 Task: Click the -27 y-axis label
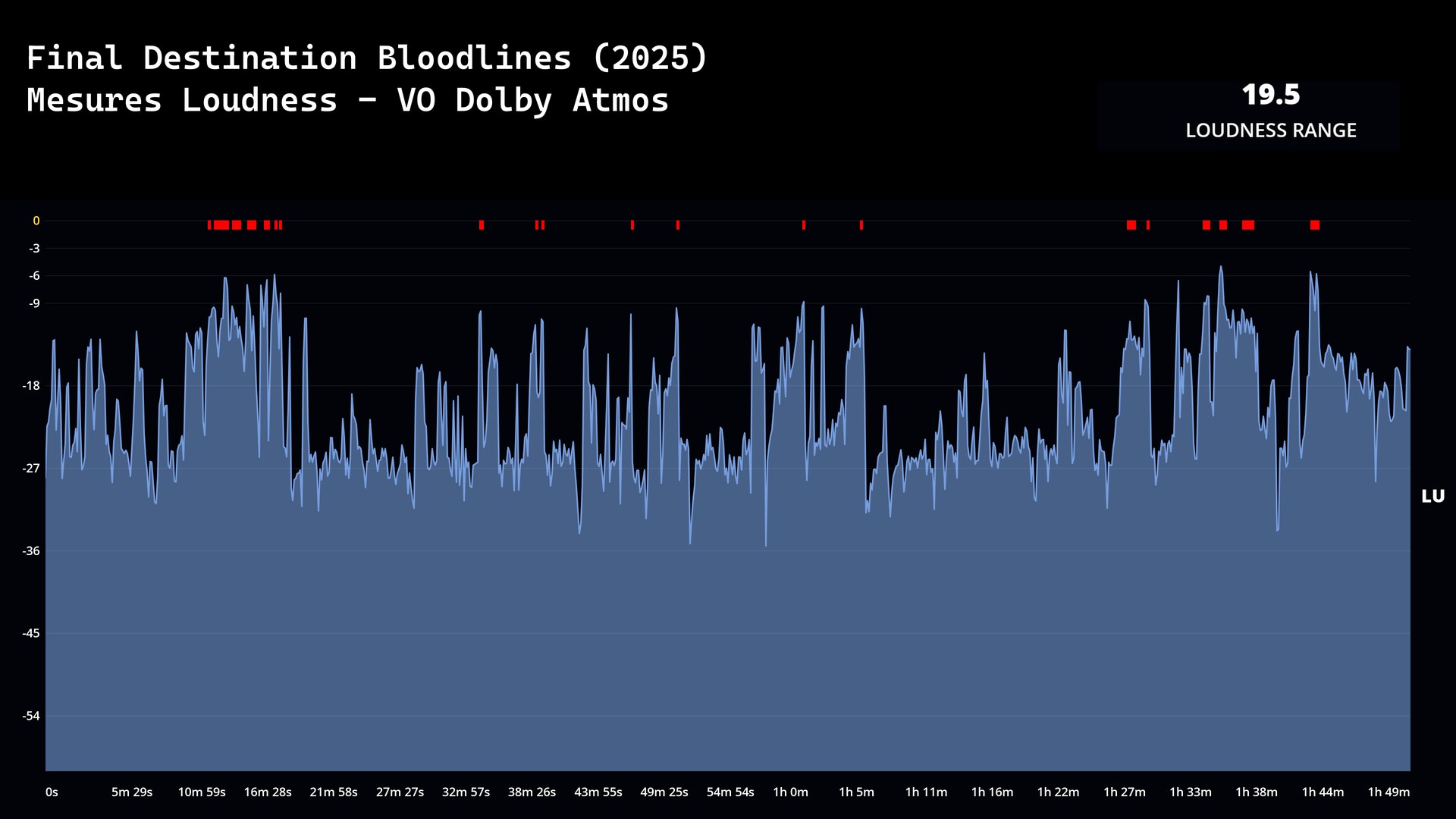31,468
